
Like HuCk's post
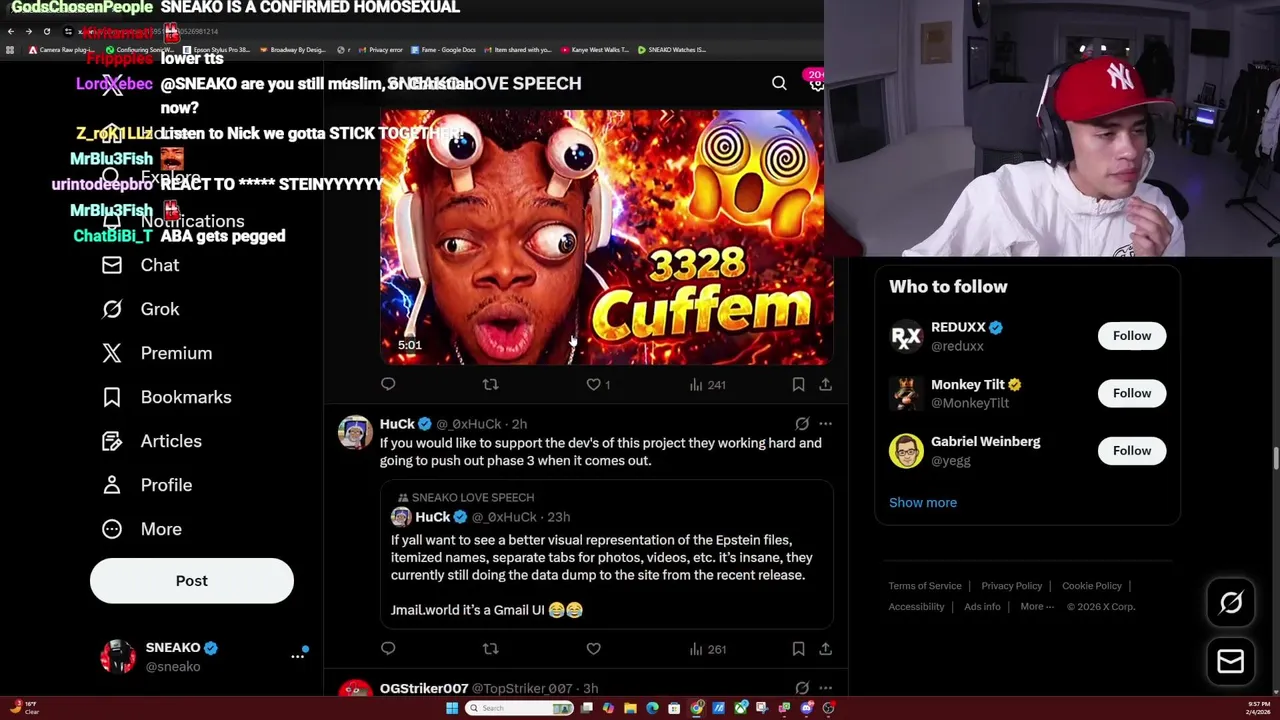pos(593,649)
